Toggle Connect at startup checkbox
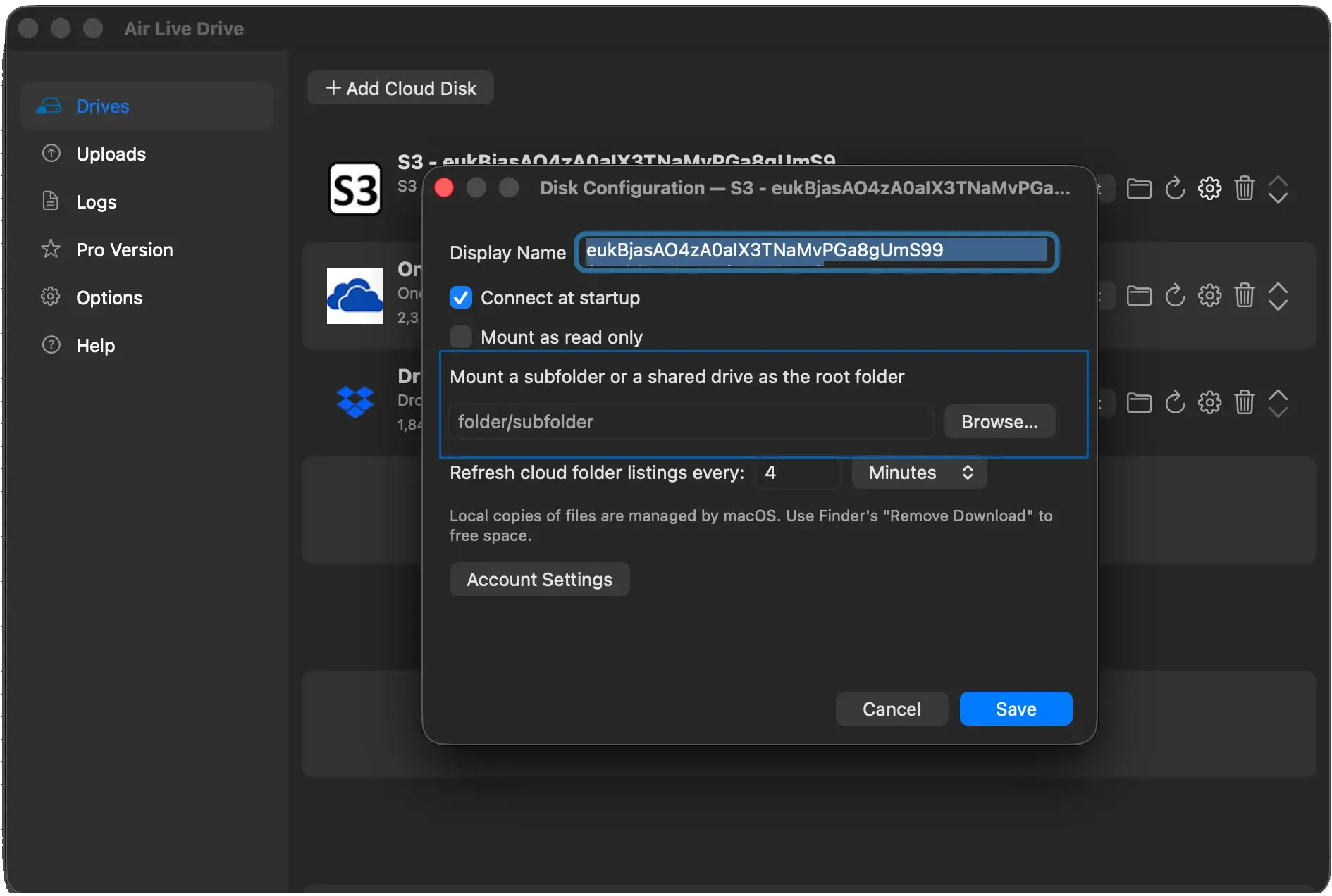 461,298
